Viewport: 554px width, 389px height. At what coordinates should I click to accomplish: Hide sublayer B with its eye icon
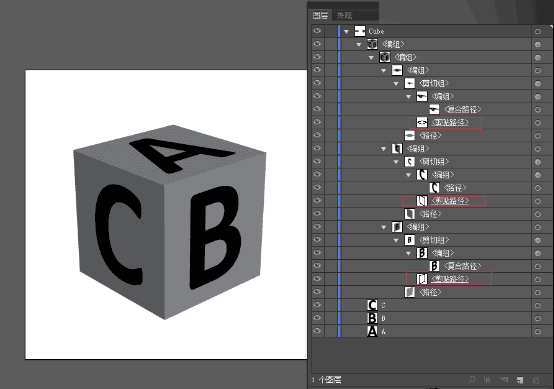click(x=317, y=318)
